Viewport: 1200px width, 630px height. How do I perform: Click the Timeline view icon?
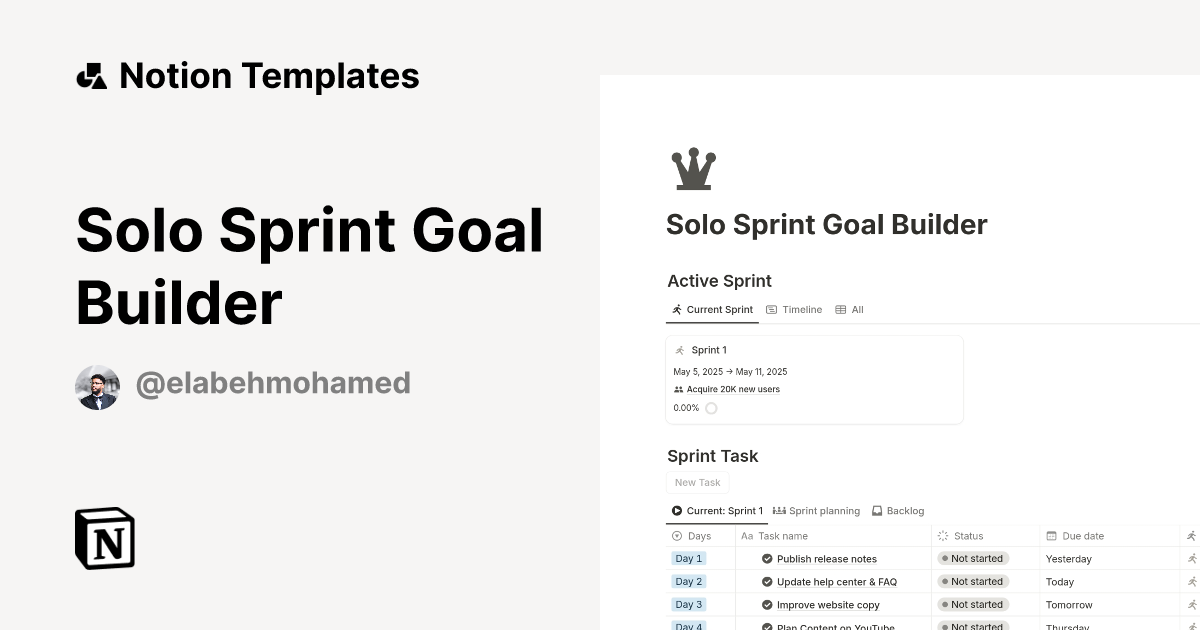tap(771, 309)
